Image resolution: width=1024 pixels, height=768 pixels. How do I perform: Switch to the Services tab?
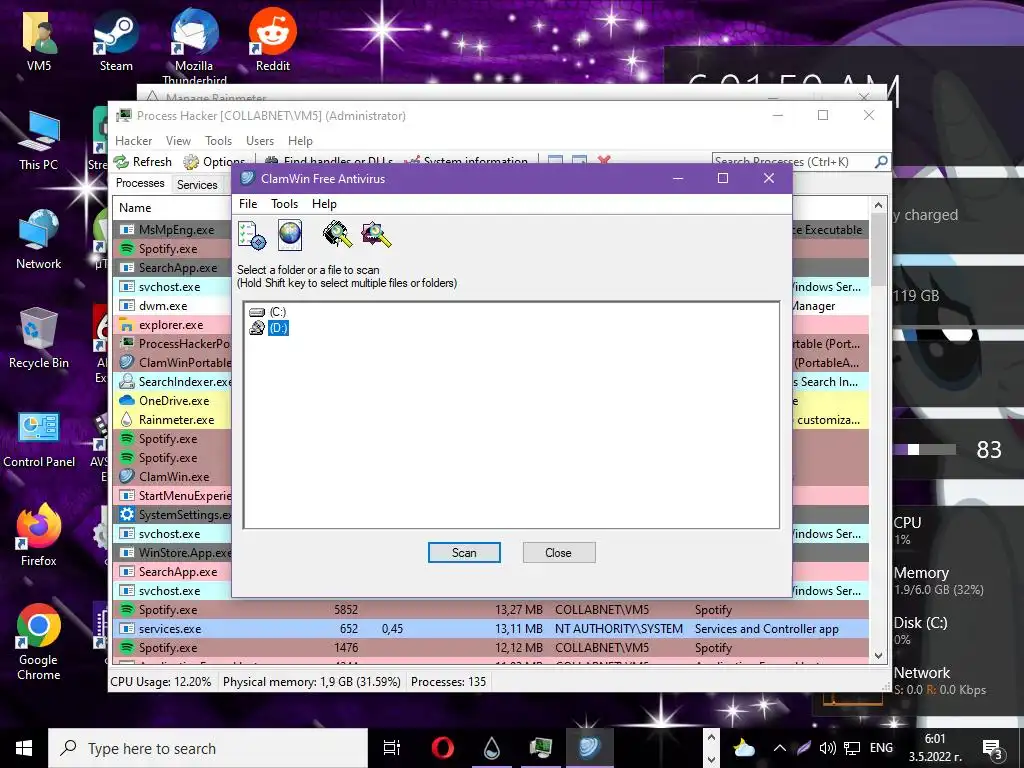(x=197, y=185)
